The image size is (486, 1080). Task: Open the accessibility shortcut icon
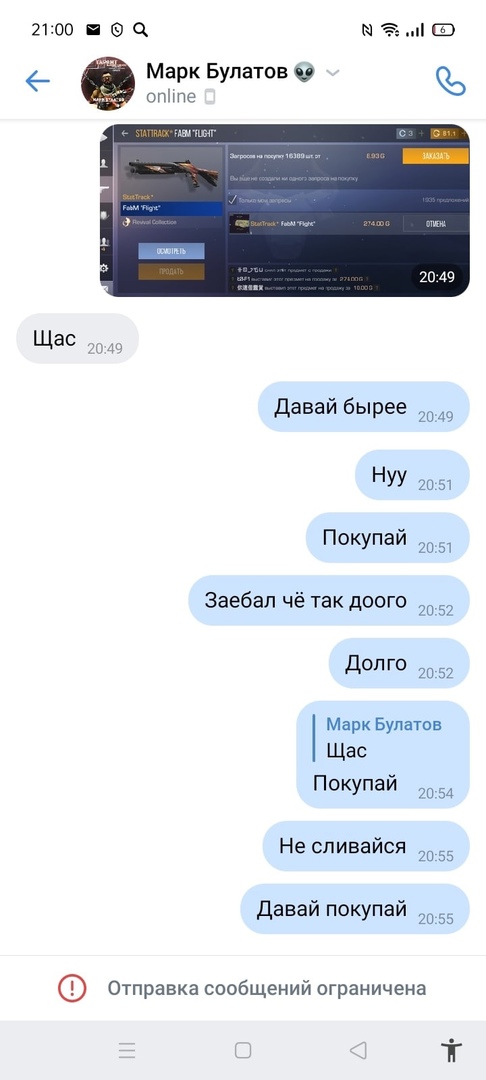pos(451,1050)
